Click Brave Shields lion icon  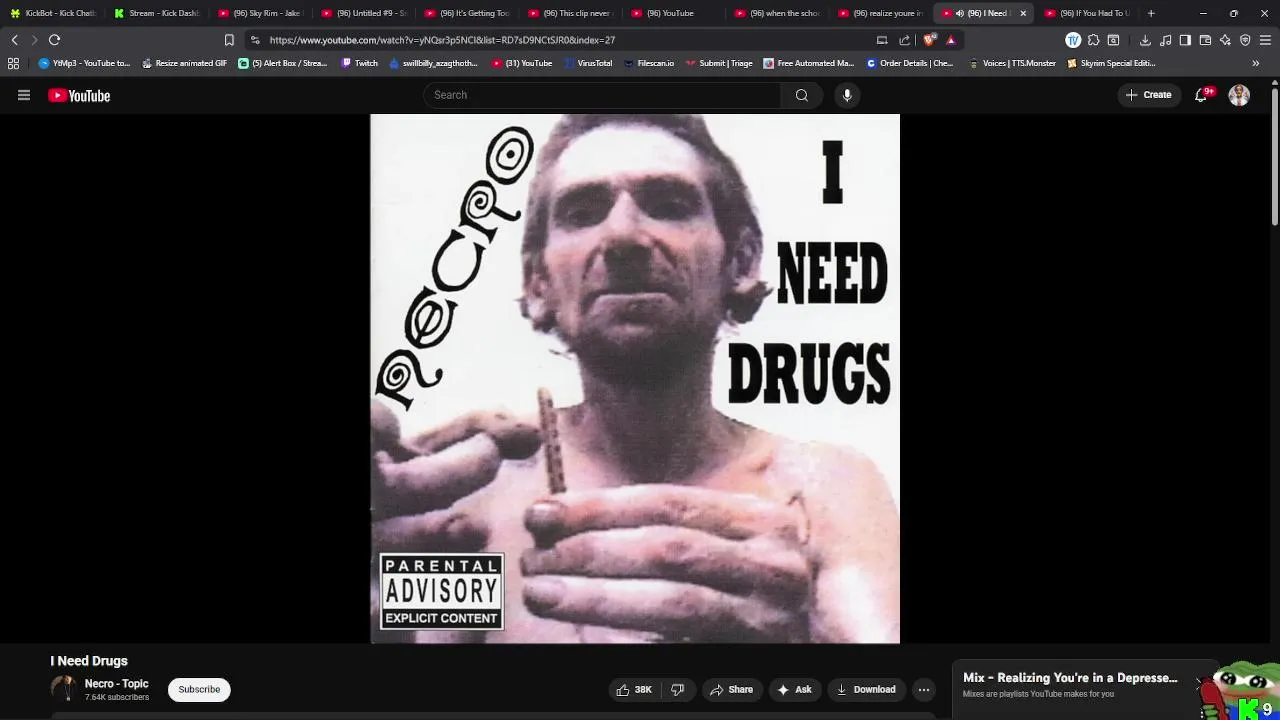pyautogui.click(x=929, y=40)
